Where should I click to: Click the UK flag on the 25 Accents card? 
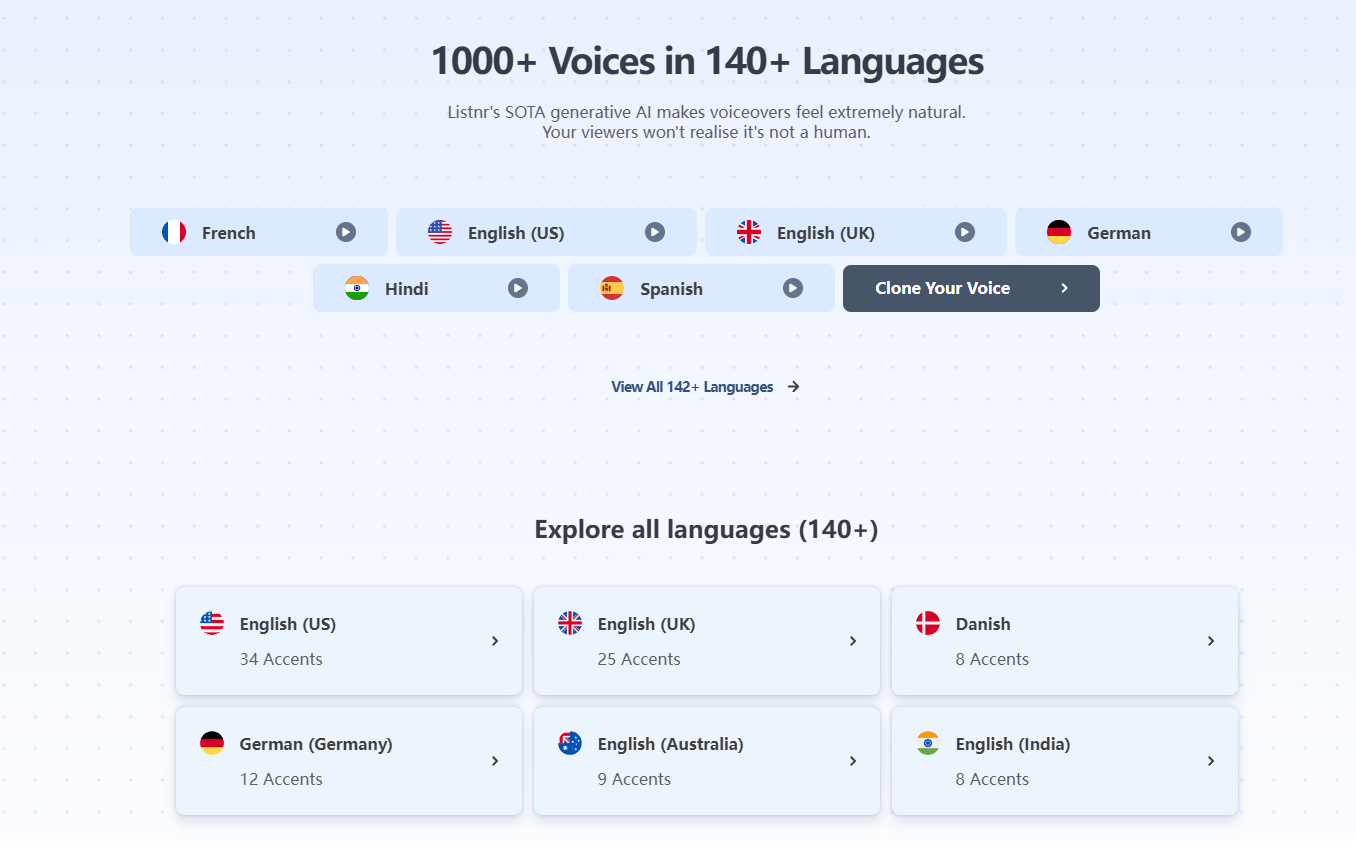coord(570,623)
